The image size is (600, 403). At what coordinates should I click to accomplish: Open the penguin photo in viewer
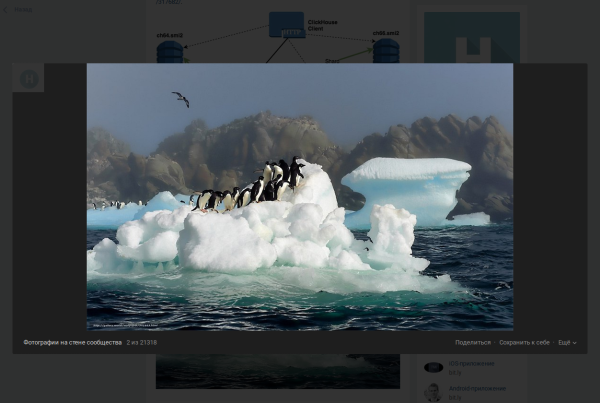tap(300, 197)
